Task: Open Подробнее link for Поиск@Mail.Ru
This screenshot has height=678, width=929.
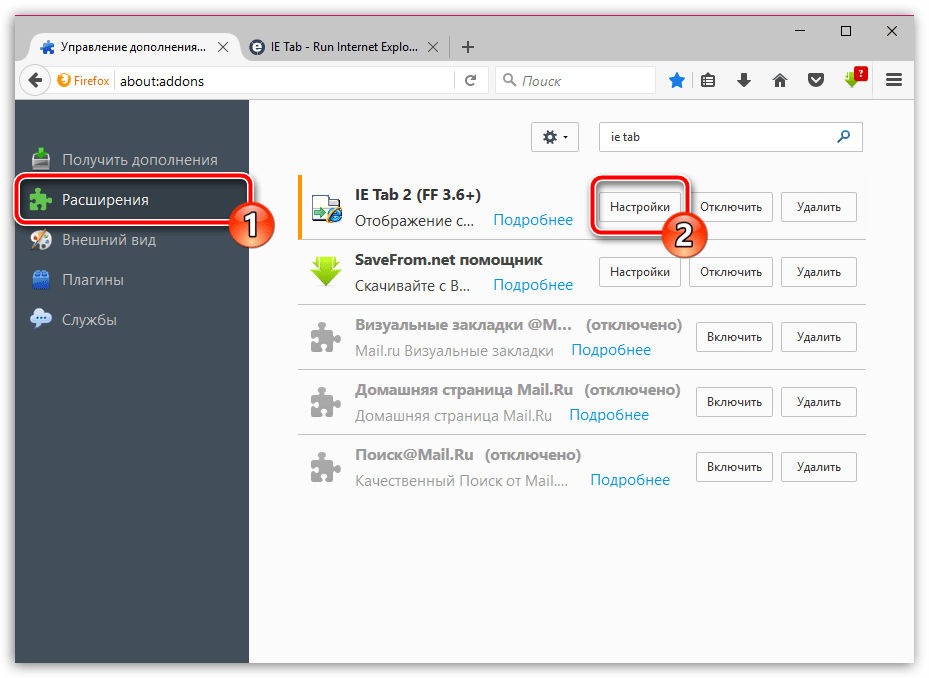Action: tap(630, 480)
